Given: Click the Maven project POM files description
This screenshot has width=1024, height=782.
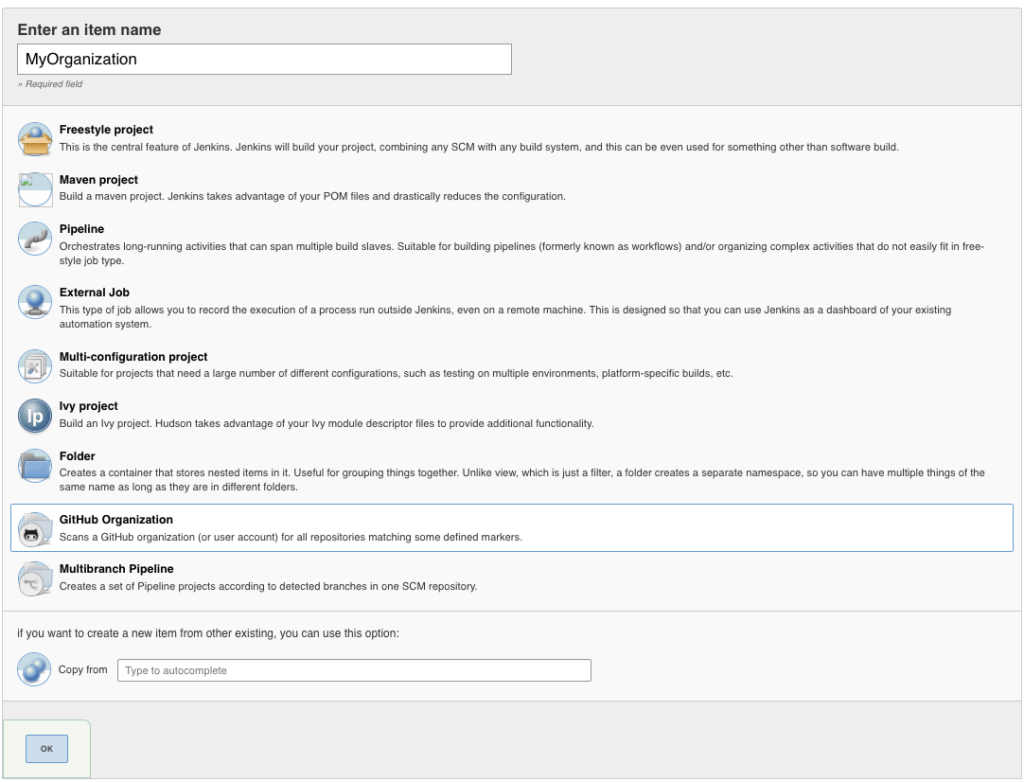Looking at the screenshot, I should coord(312,196).
